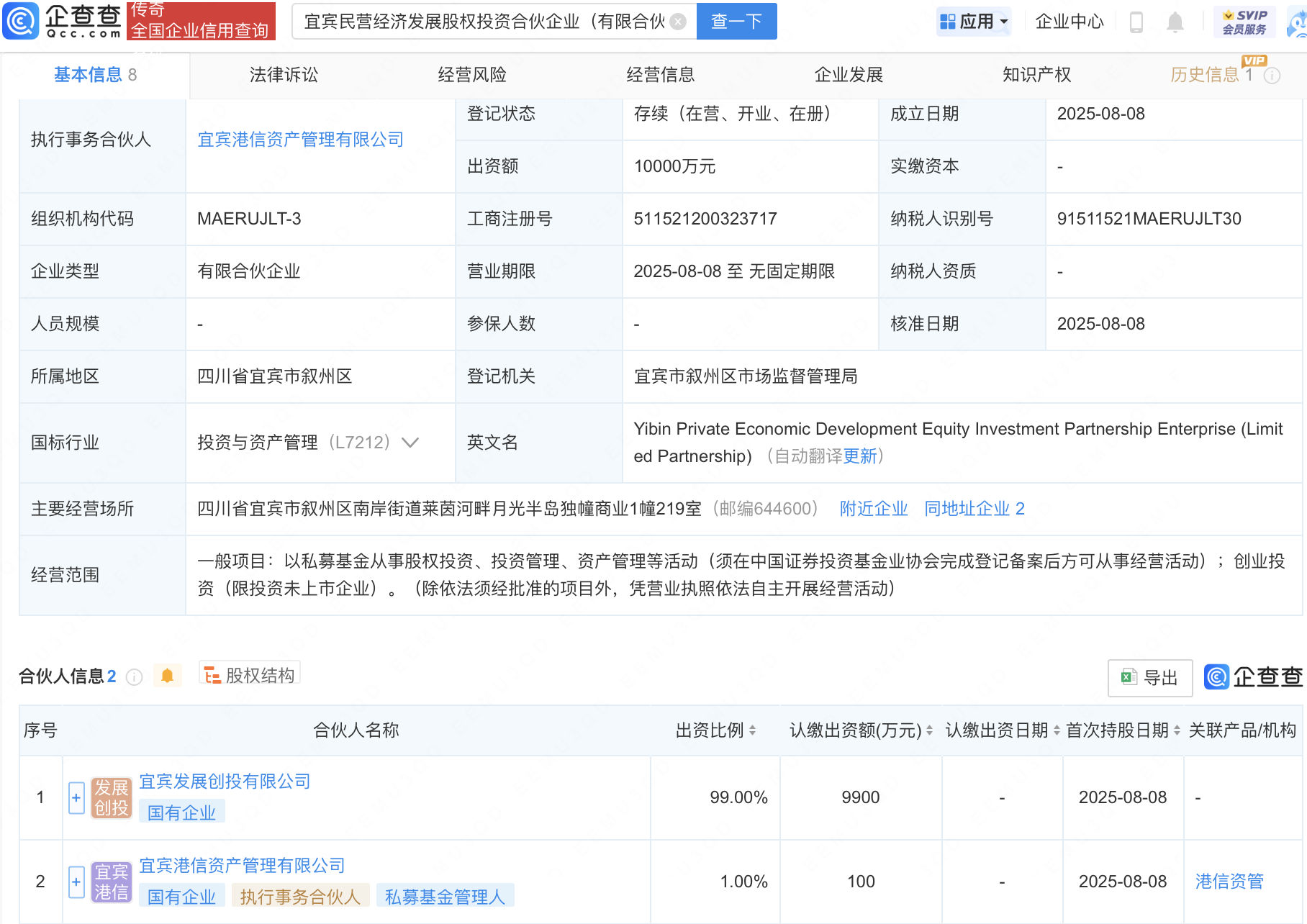Click the mobile phone icon in header
This screenshot has height=924, width=1307.
1136,22
